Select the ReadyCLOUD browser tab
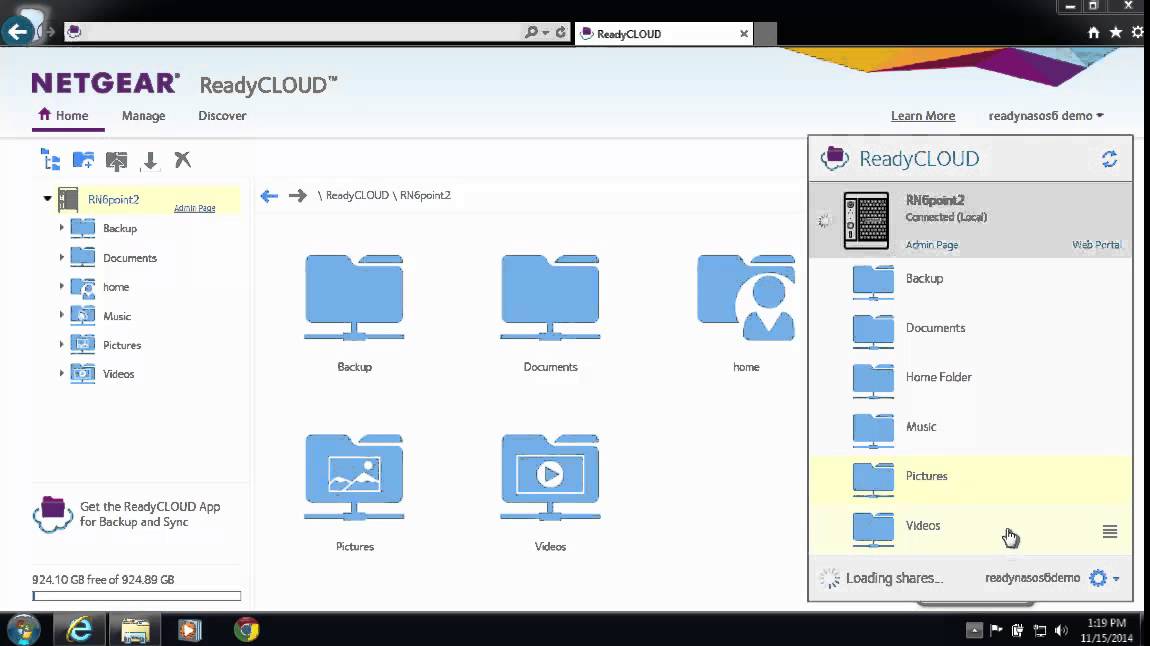1150x646 pixels. (664, 34)
